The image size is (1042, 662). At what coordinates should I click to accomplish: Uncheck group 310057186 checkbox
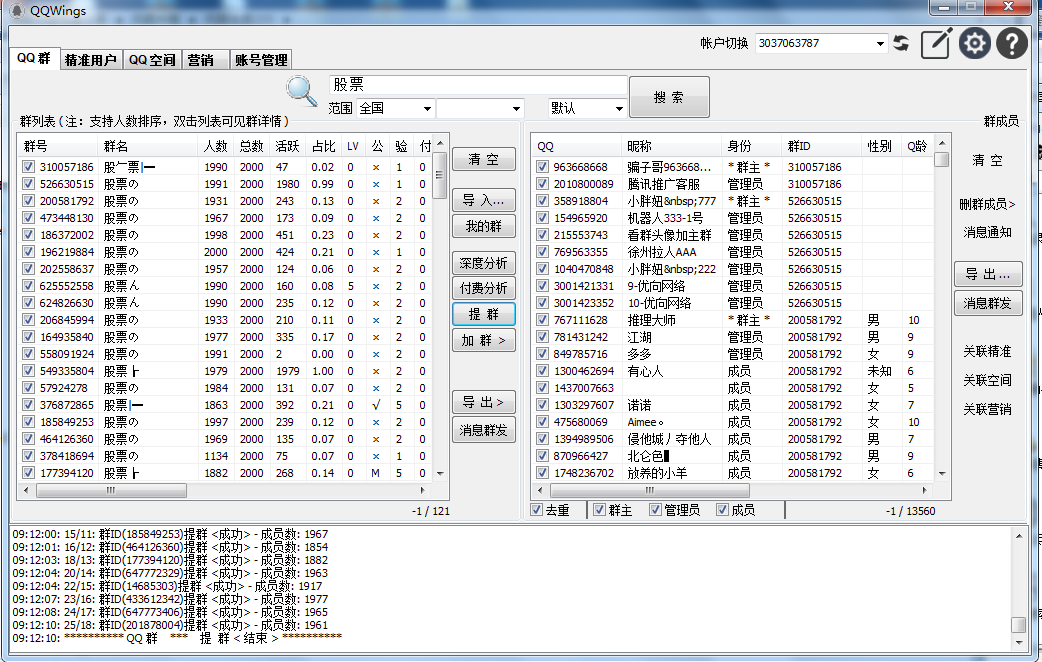(28, 166)
